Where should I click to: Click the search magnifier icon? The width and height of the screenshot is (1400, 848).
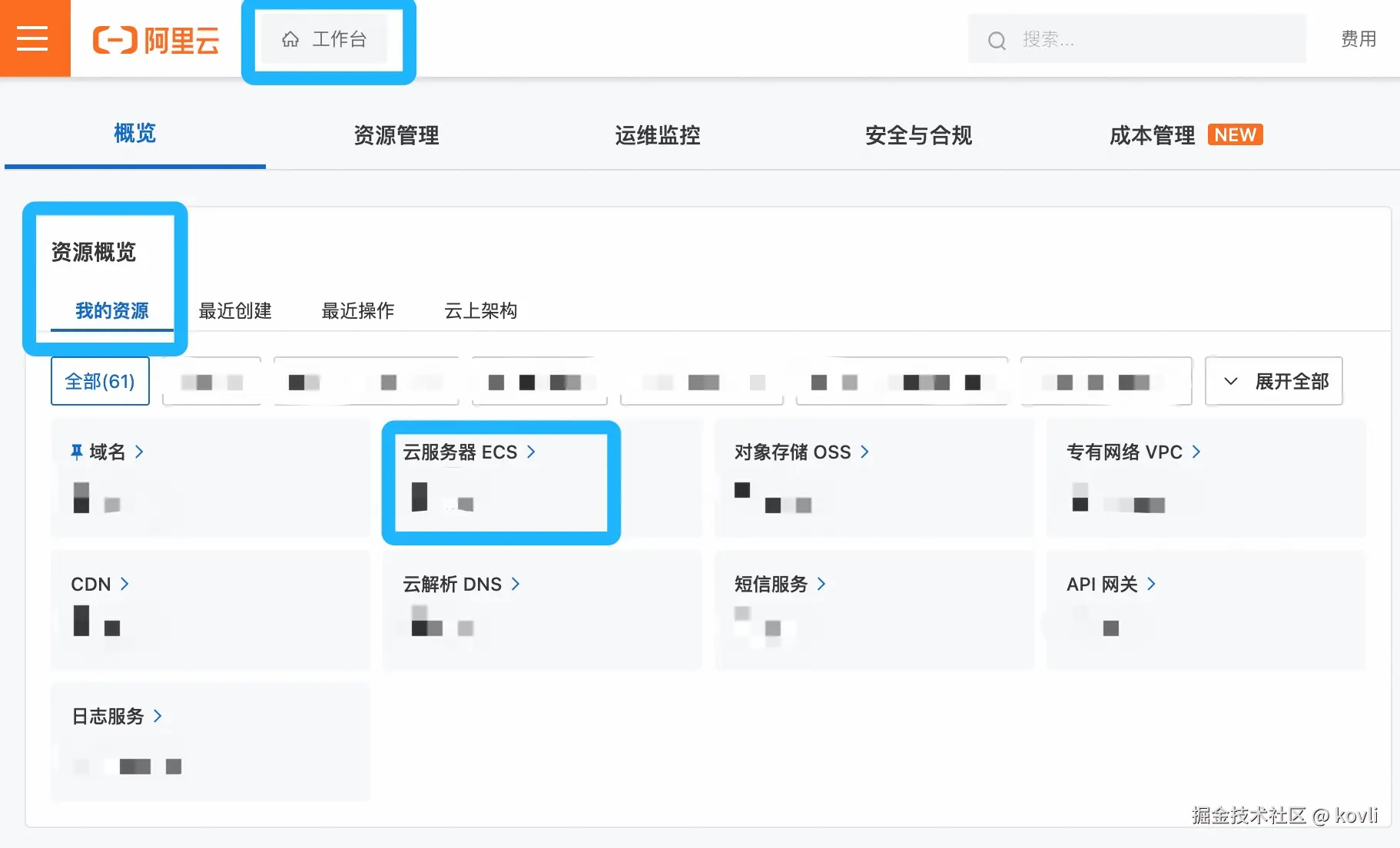[997, 40]
